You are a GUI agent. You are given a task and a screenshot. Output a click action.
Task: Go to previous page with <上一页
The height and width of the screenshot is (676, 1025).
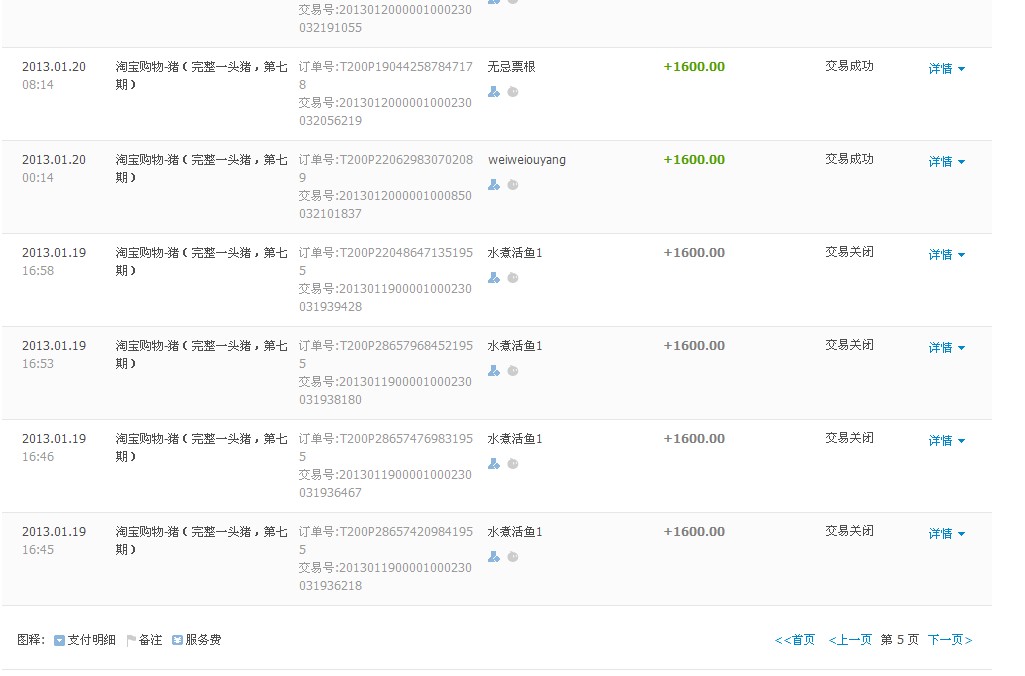pyautogui.click(x=850, y=640)
